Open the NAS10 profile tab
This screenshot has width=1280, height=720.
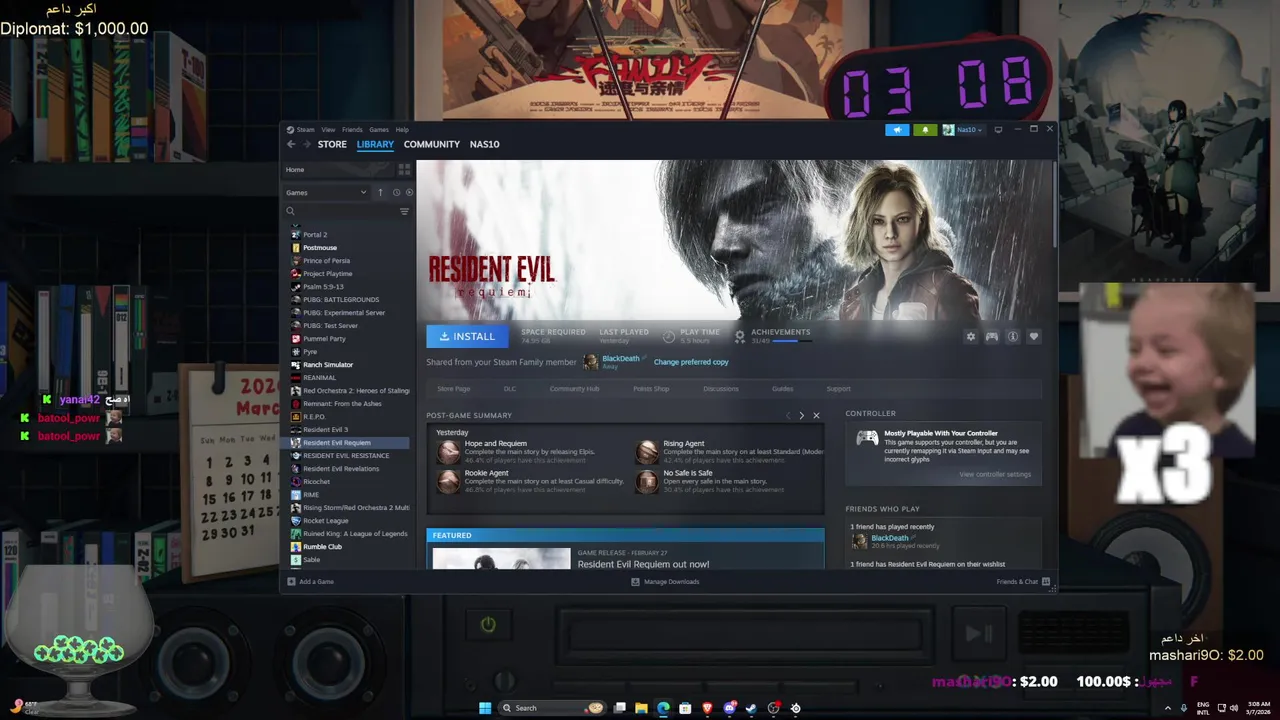(x=484, y=144)
